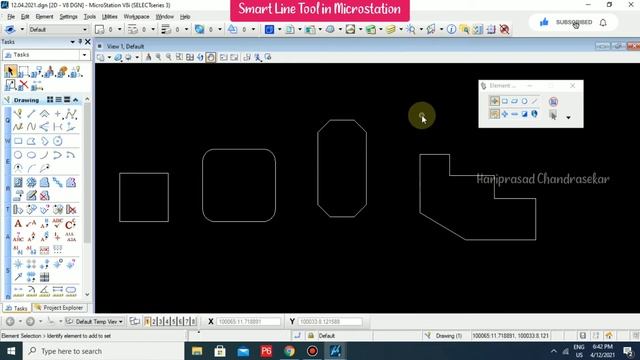Click the Block selection method in Element Selection
The height and width of the screenshot is (360, 640).
coord(505,101)
